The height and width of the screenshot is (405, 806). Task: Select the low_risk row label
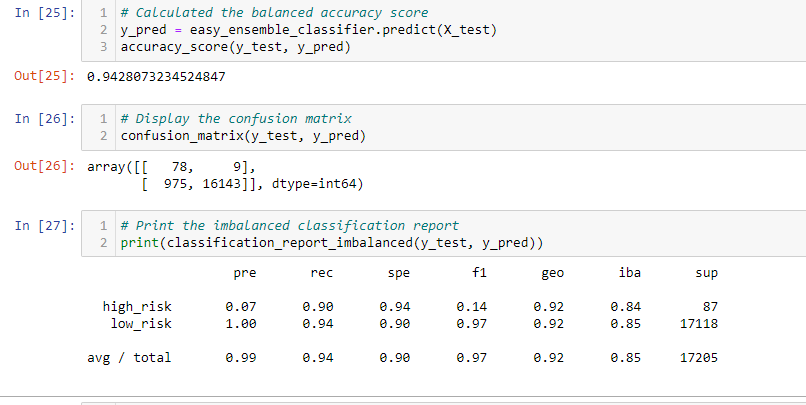click(141, 324)
